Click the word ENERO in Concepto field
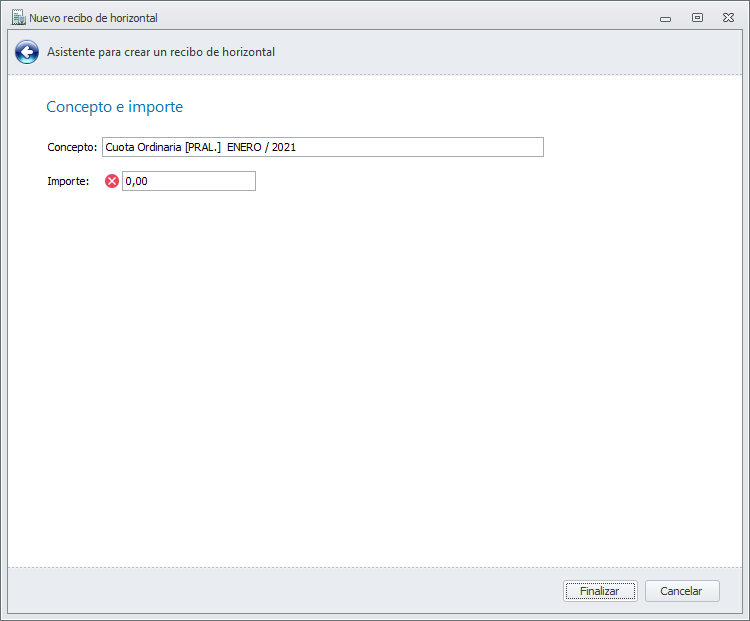The height and width of the screenshot is (621, 750). pyautogui.click(x=244, y=147)
